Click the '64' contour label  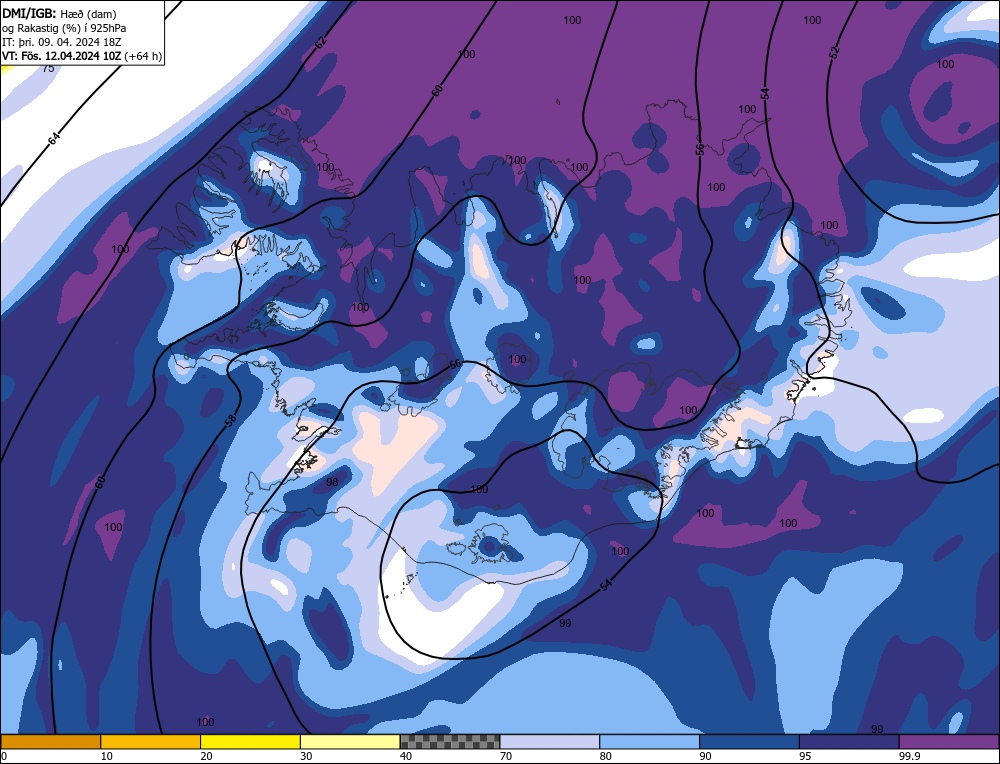coord(55,138)
